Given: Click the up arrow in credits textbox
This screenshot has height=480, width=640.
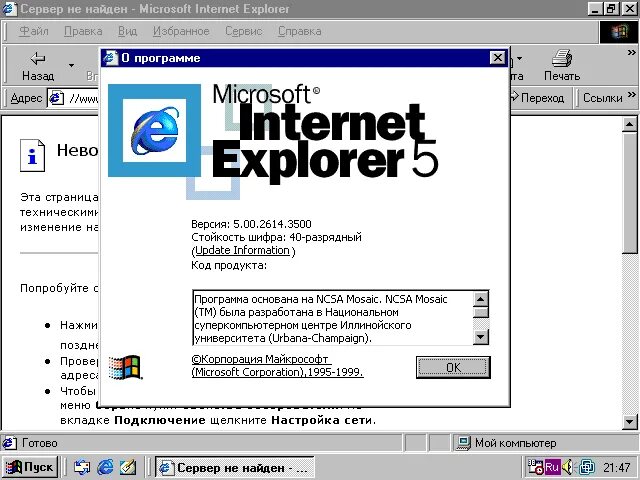Looking at the screenshot, I should click(x=481, y=299).
